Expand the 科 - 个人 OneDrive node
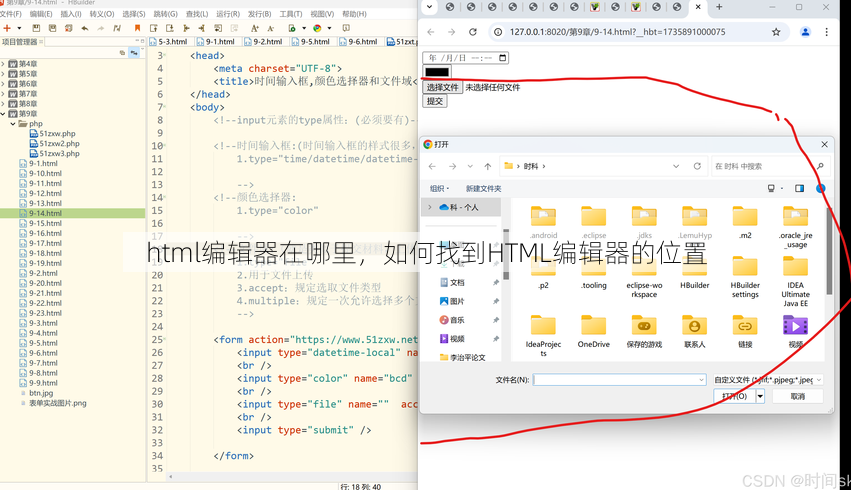The height and width of the screenshot is (490, 851). click(430, 207)
